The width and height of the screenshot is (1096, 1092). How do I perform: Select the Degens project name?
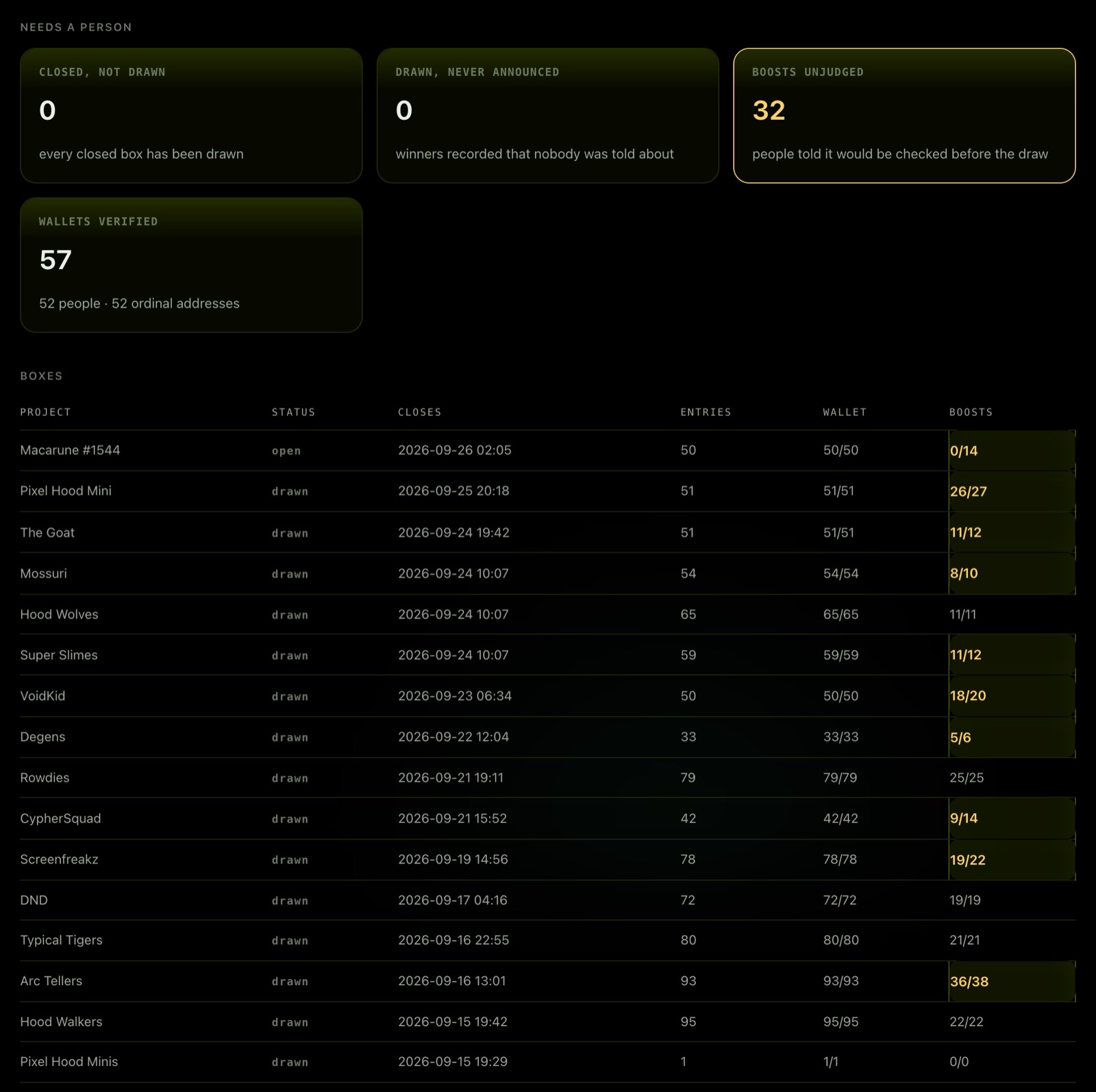(42, 737)
